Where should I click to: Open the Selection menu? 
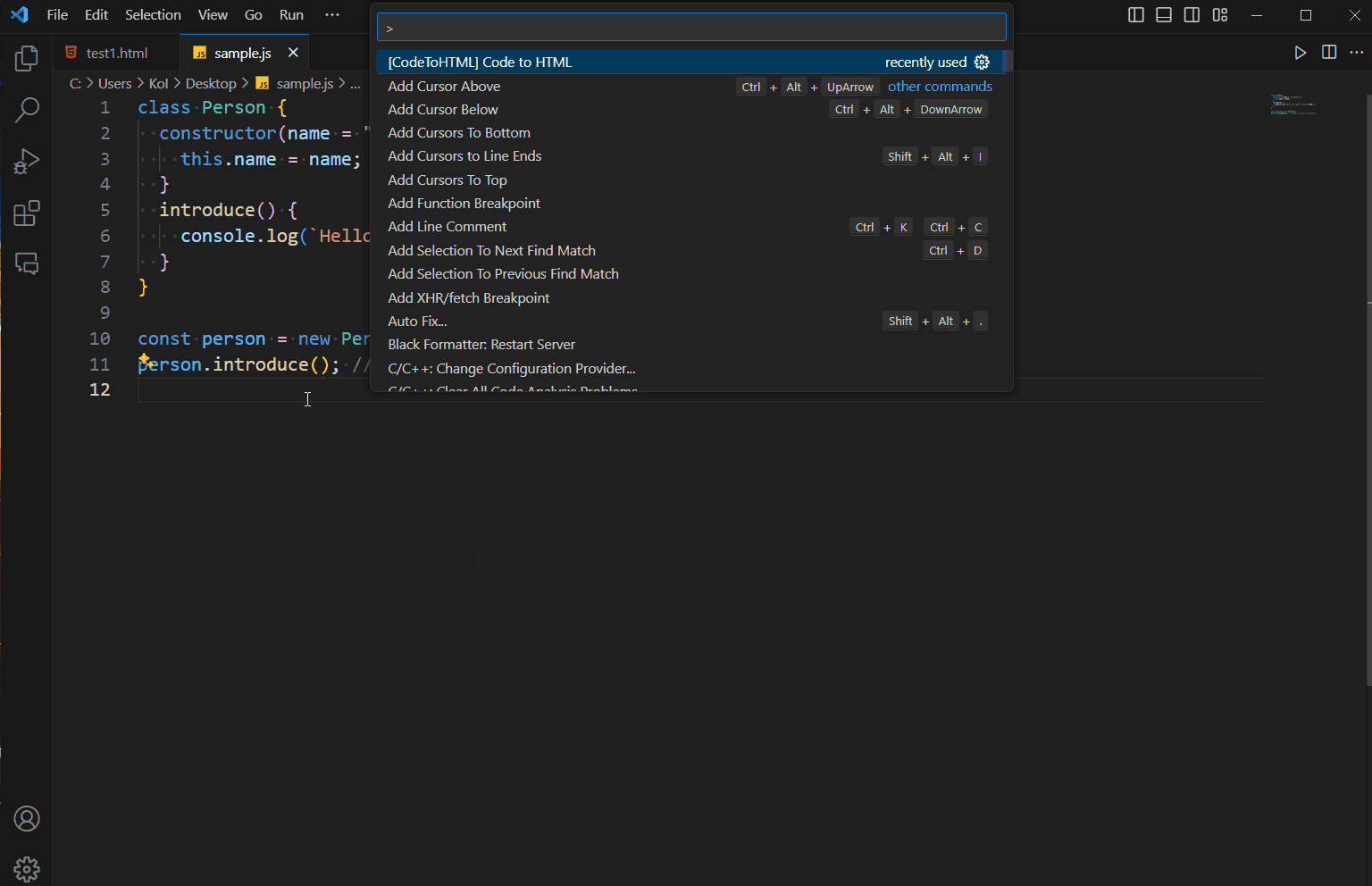coord(153,15)
